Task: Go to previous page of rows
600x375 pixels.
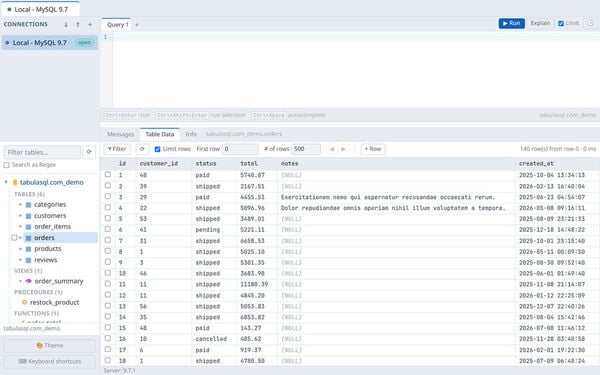Action: 332,149
